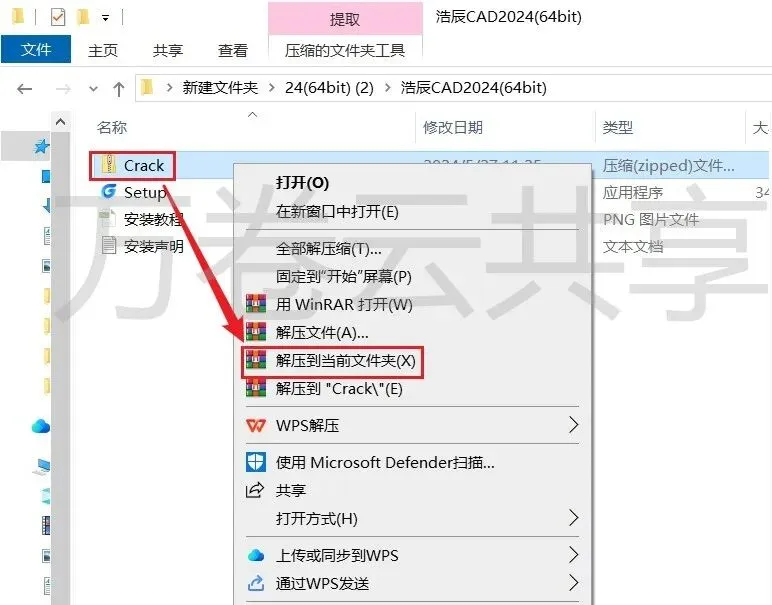Sort files by 类型 column header
772x605 pixels.
(x=617, y=127)
